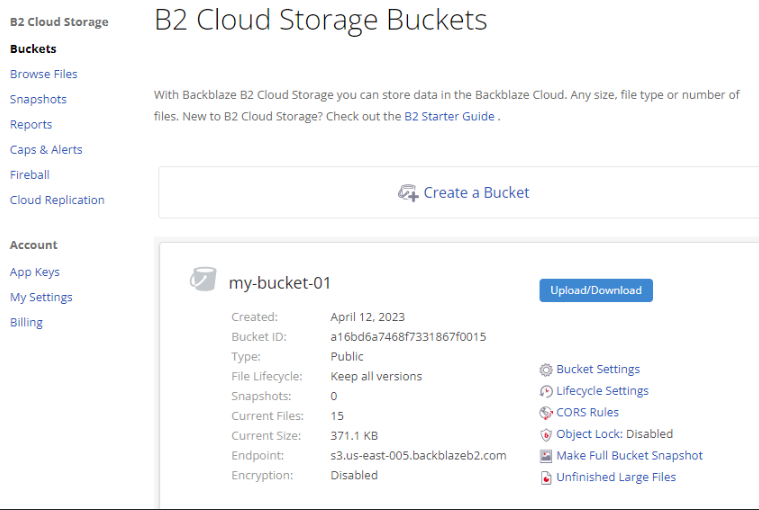759x510 pixels.
Task: Click the Lifecycle Settings clock icon
Action: 546,391
